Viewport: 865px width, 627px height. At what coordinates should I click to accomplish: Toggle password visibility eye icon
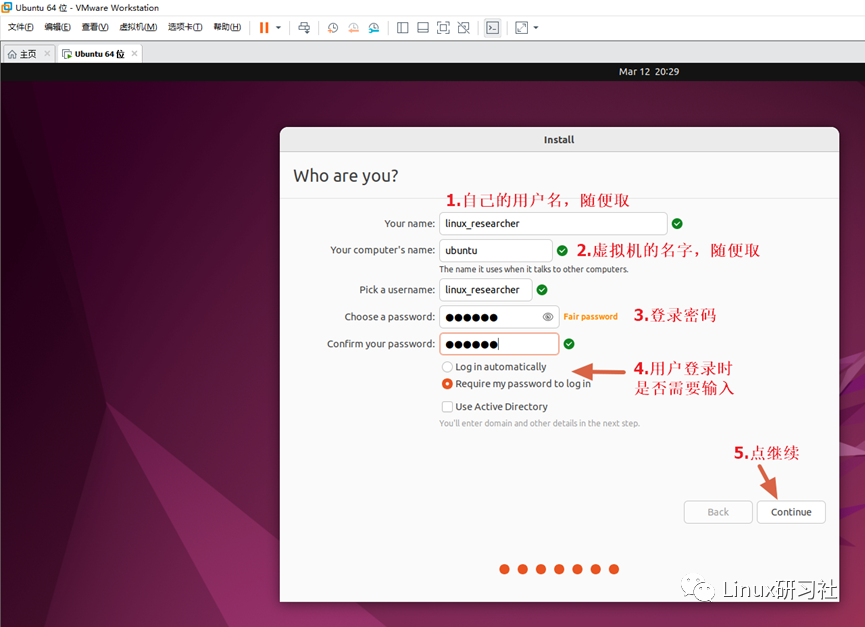548,317
